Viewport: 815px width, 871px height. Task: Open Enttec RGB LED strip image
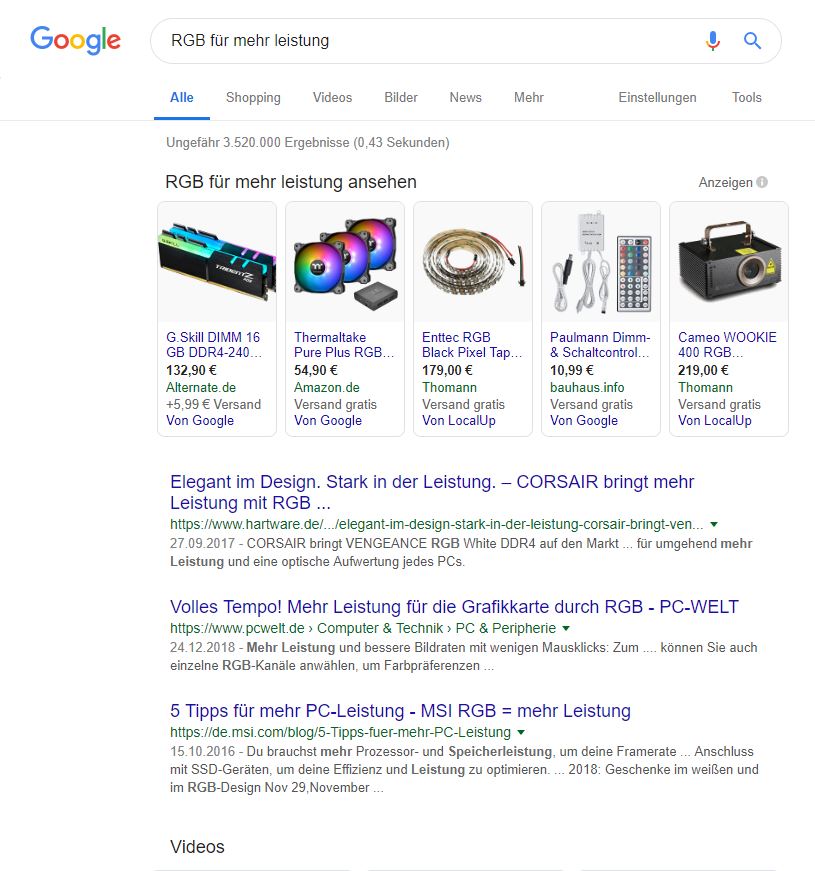473,263
